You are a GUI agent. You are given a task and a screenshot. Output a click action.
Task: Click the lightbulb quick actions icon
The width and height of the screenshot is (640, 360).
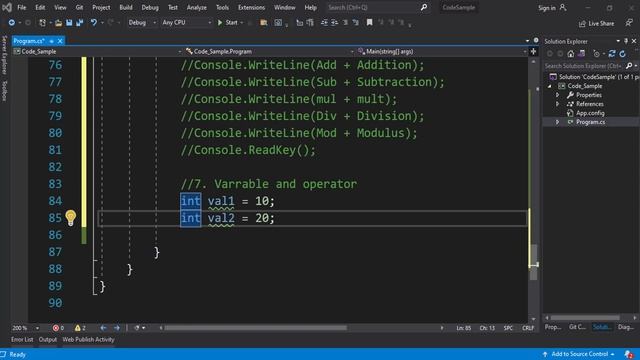coord(71,218)
